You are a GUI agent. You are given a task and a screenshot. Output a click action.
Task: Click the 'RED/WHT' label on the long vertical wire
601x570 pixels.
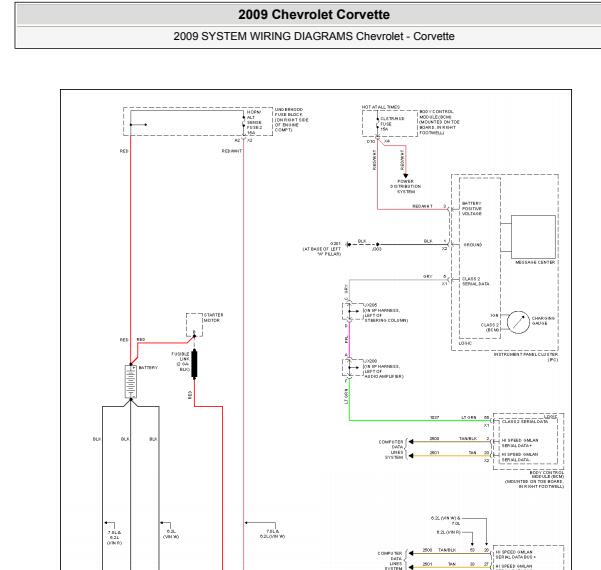click(232, 151)
